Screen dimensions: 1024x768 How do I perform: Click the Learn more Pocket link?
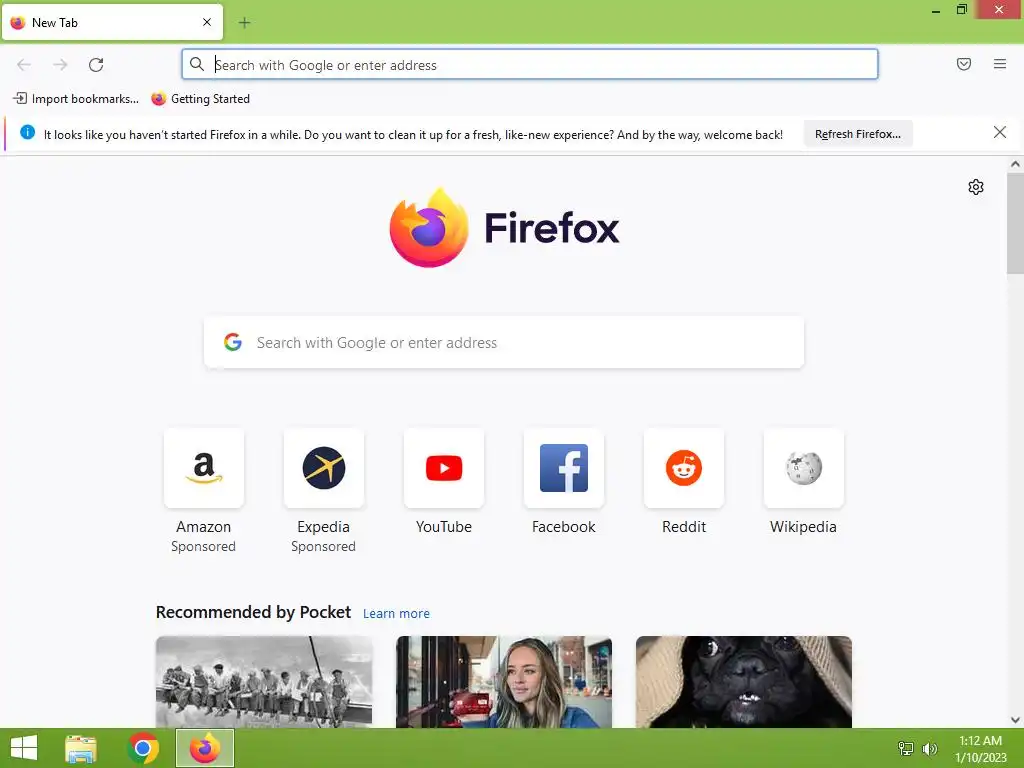click(396, 614)
